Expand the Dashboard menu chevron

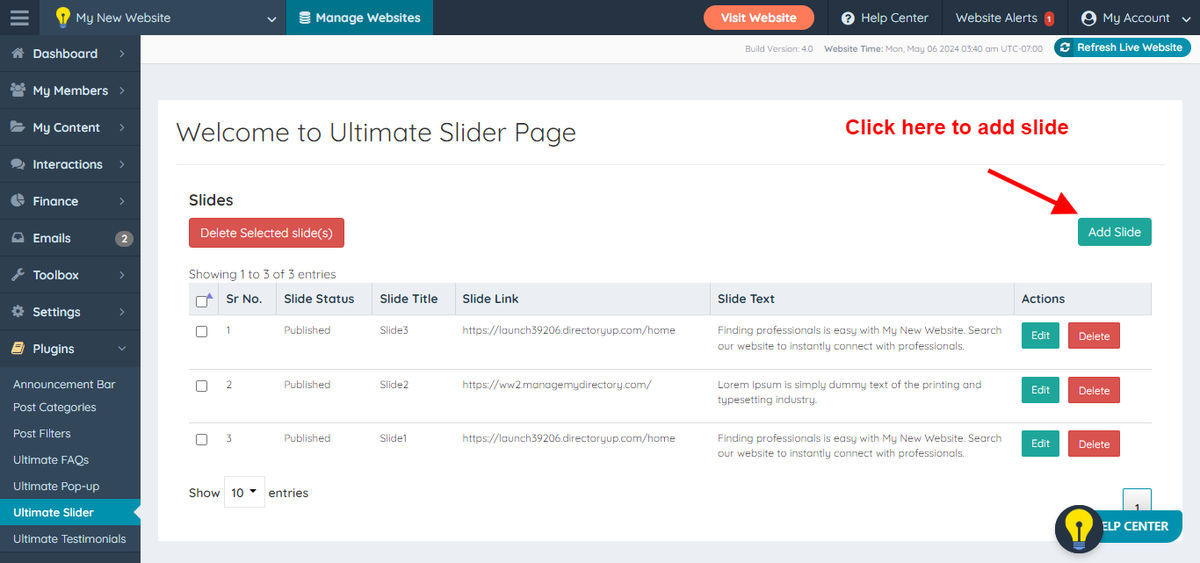click(122, 54)
